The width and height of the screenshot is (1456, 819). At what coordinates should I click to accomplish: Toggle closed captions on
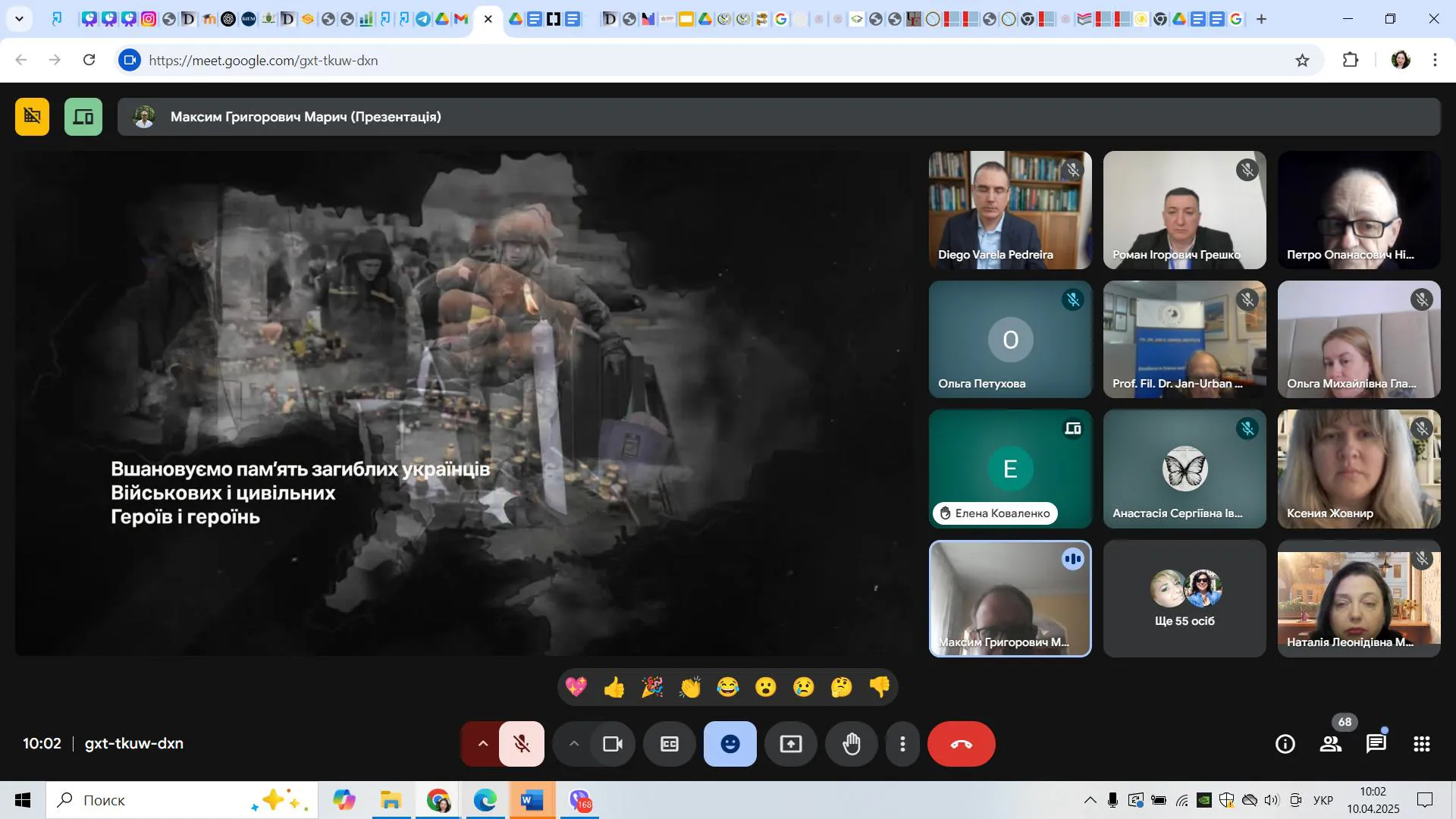coord(670,744)
